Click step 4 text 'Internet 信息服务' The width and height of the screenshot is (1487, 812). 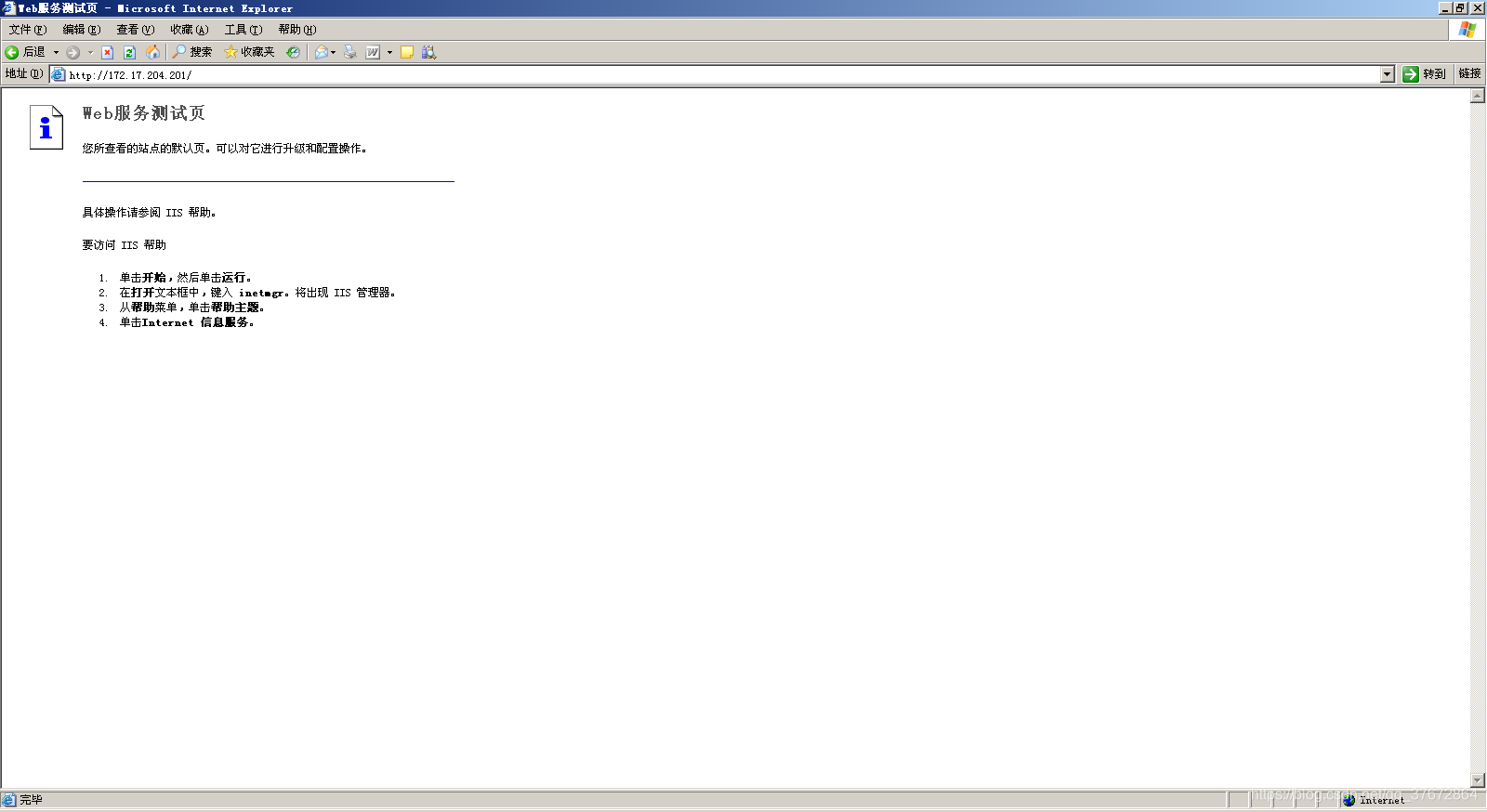tap(187, 322)
